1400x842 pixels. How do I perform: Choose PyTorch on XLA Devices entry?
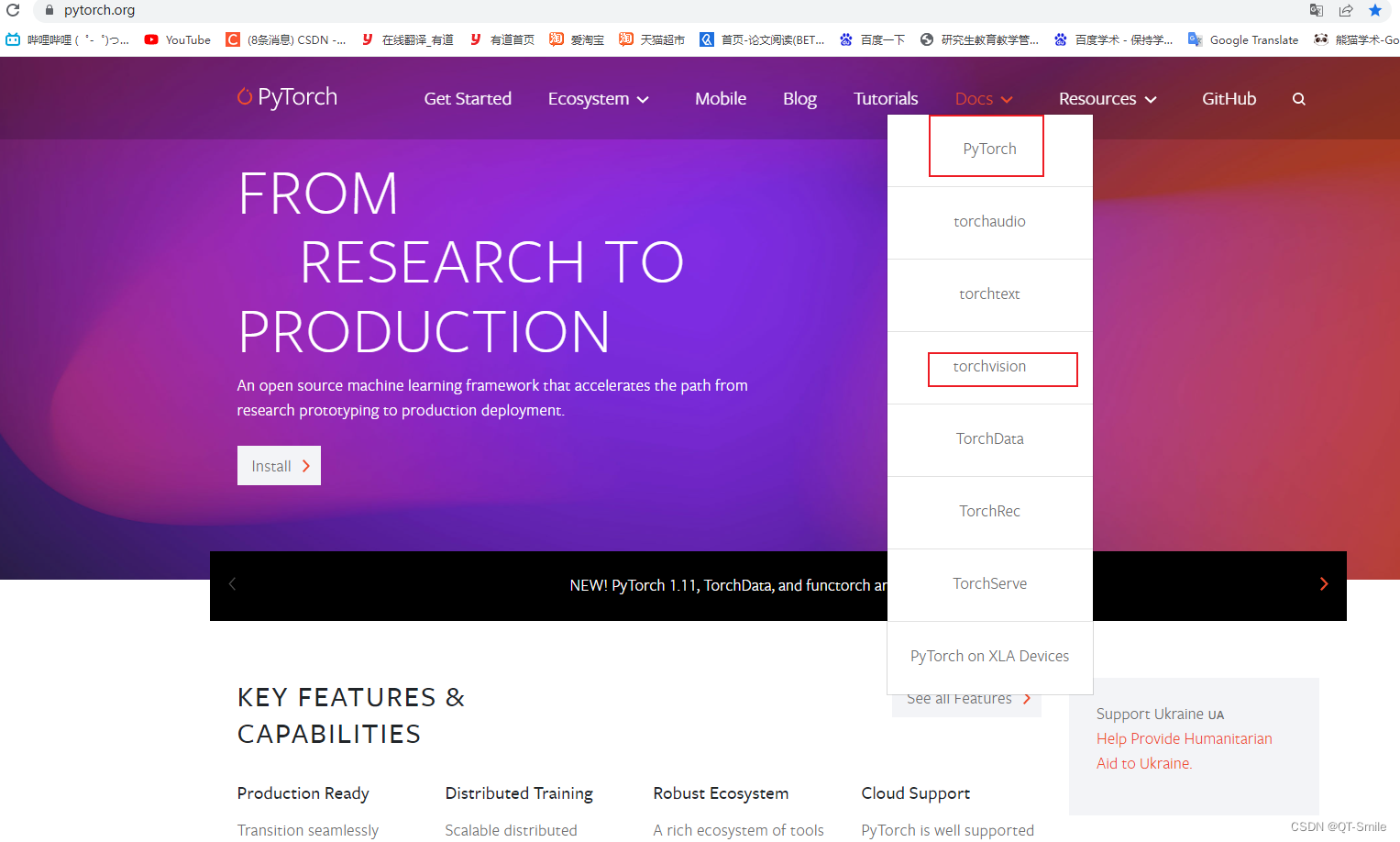[989, 657]
